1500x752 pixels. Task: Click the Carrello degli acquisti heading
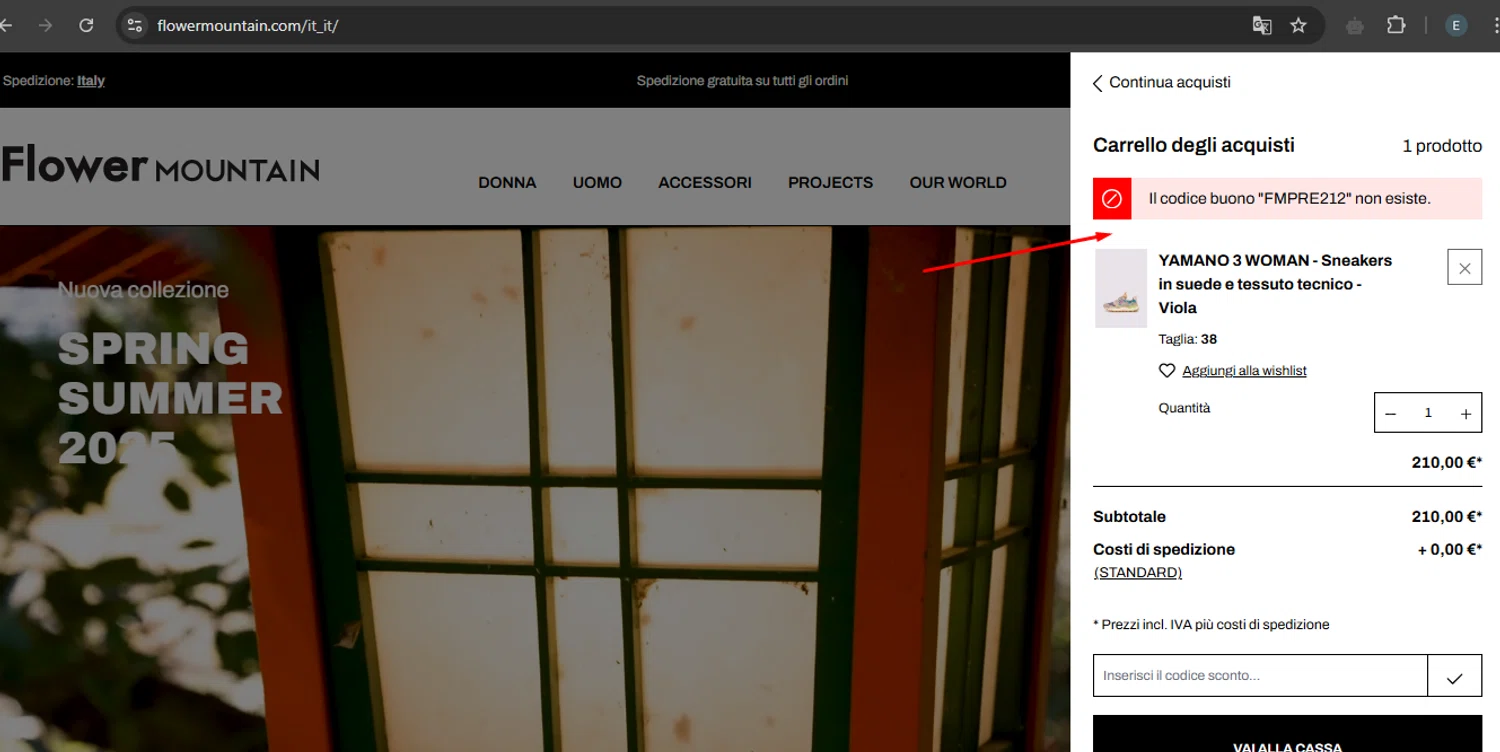1194,145
